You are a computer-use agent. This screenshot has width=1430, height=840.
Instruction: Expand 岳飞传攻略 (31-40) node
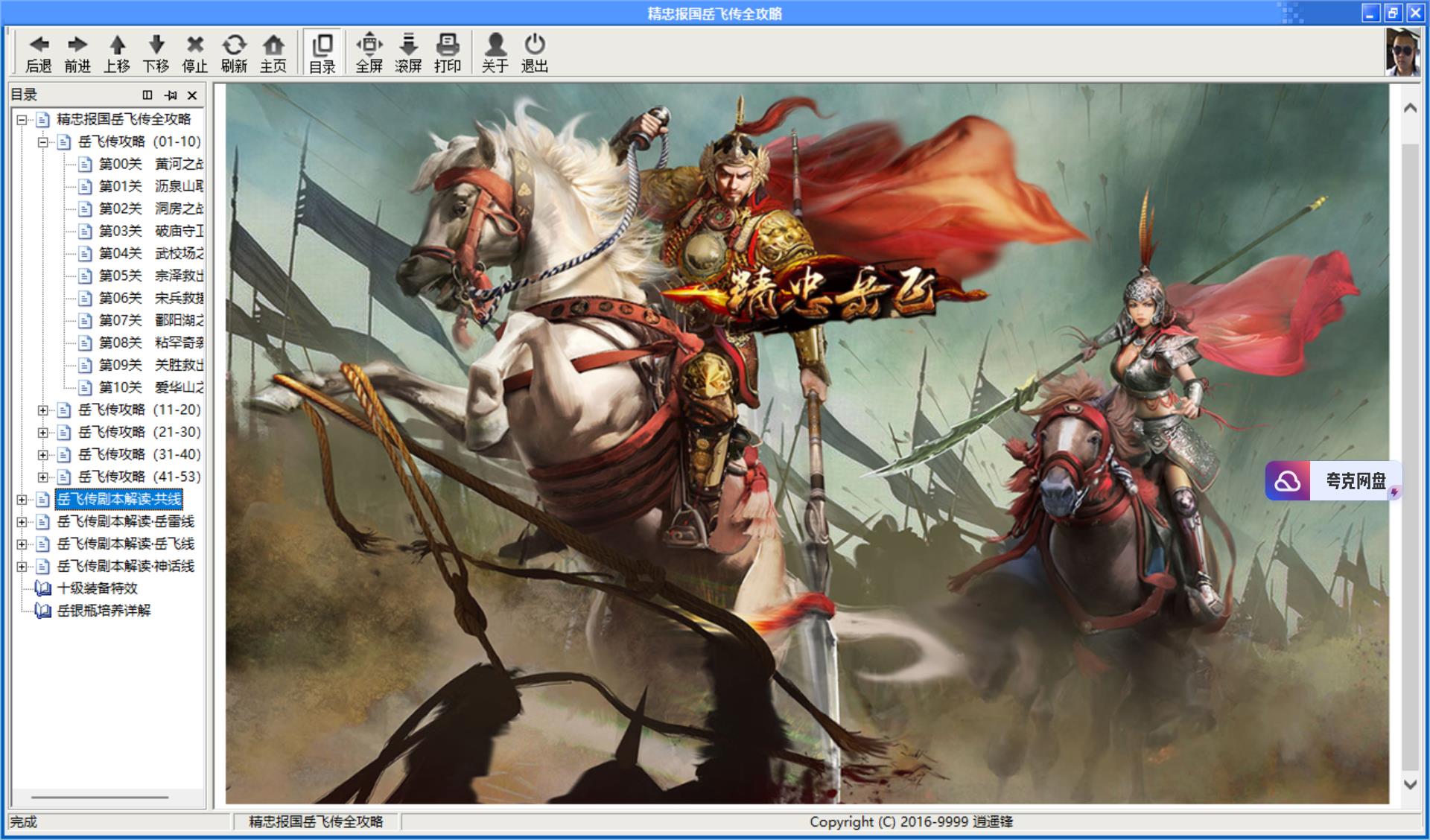42,454
